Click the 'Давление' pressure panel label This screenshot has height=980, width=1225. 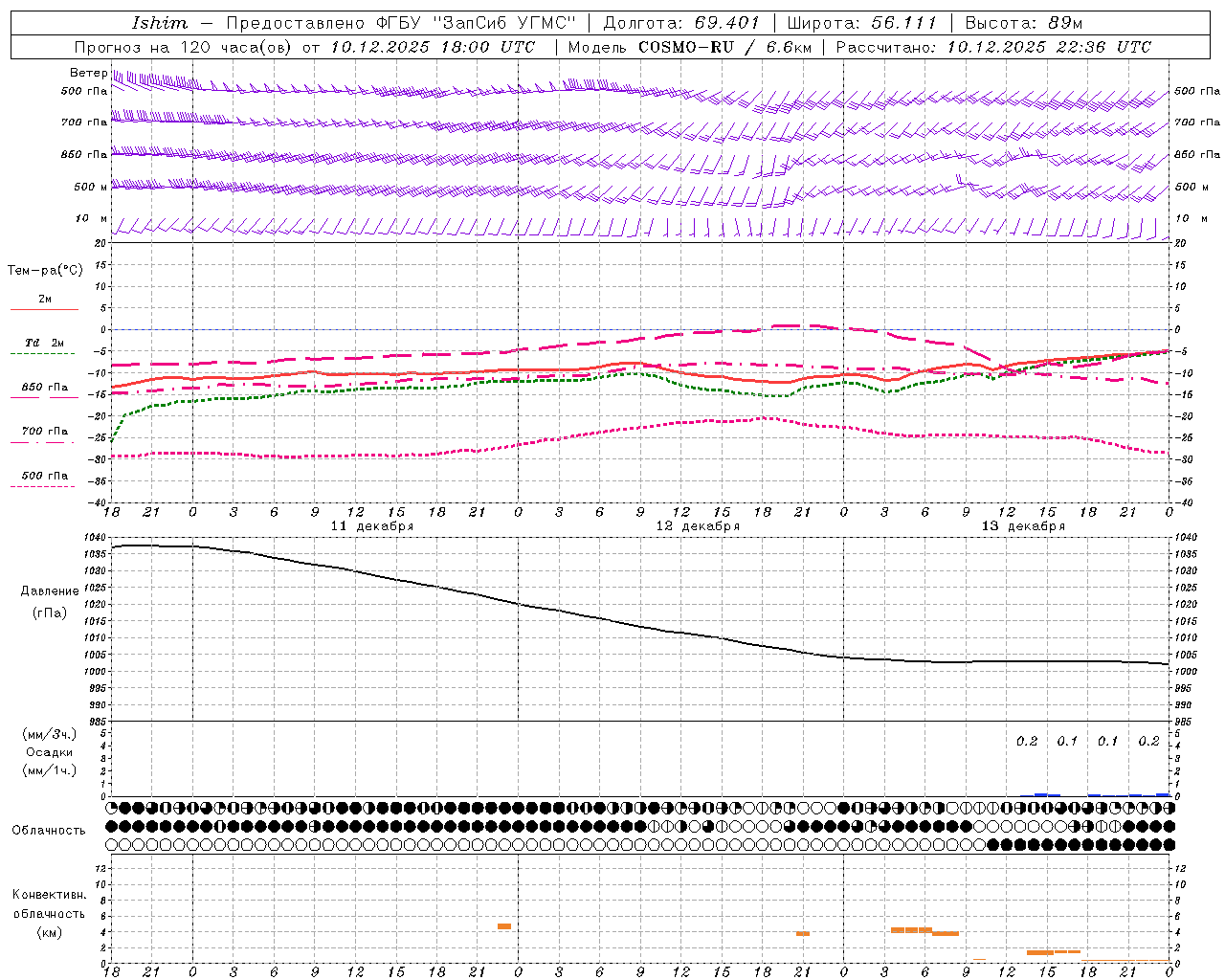click(x=50, y=591)
